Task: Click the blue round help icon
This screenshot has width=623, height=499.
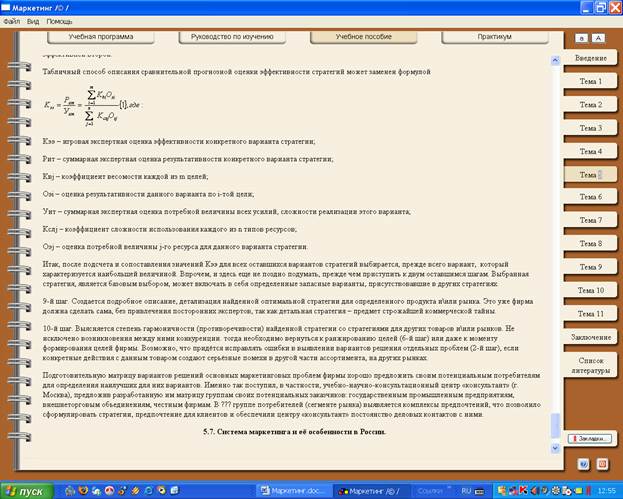Action: coord(584,464)
